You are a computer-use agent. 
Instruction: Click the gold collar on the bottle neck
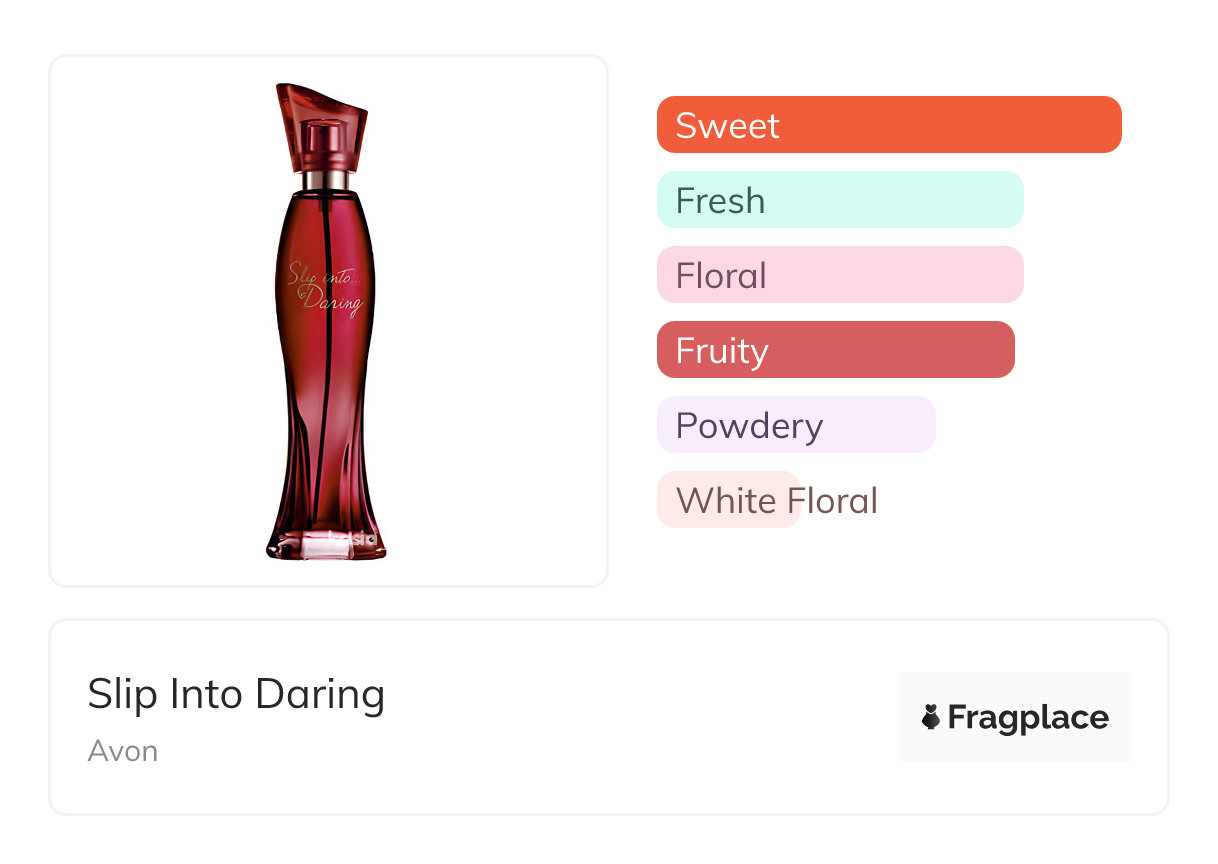point(326,180)
